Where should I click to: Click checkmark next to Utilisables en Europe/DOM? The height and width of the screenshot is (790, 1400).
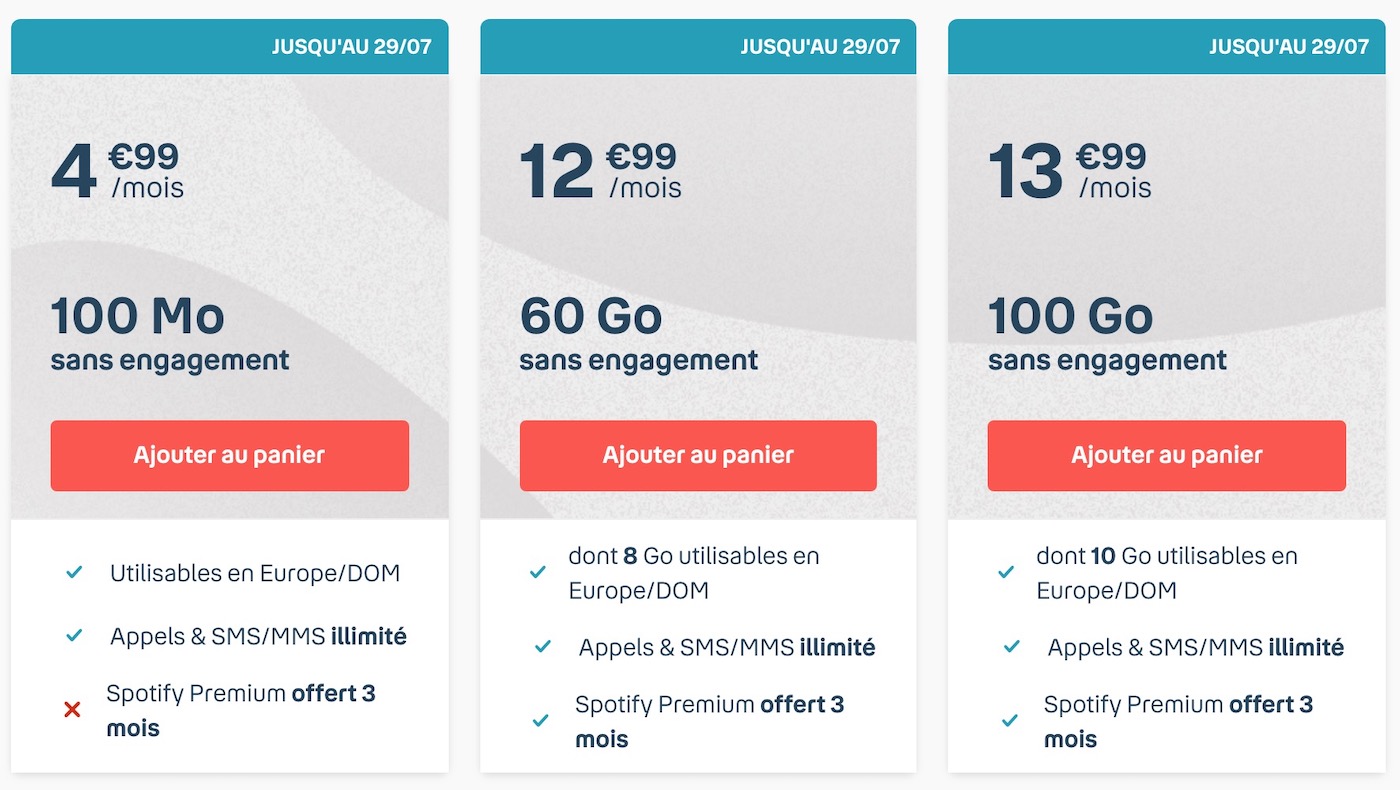click(x=73, y=573)
